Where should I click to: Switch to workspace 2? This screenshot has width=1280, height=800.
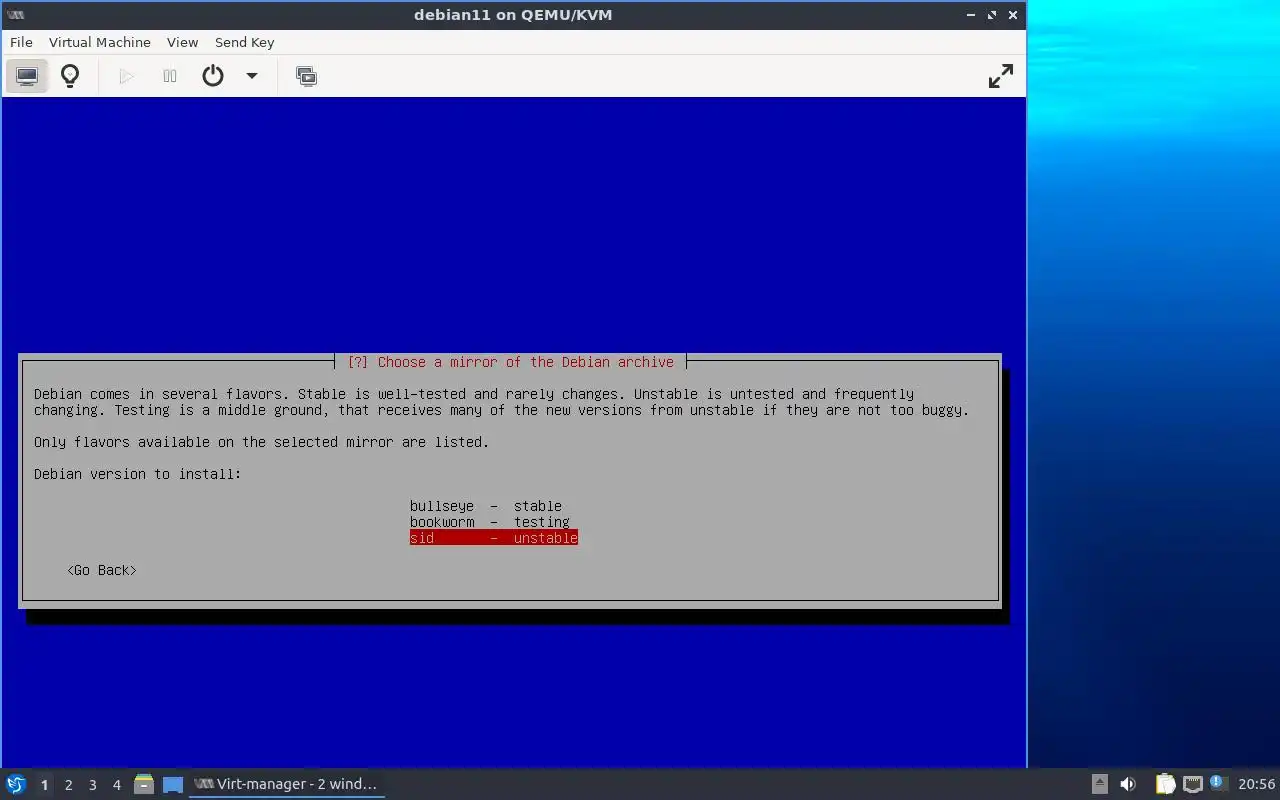68,785
